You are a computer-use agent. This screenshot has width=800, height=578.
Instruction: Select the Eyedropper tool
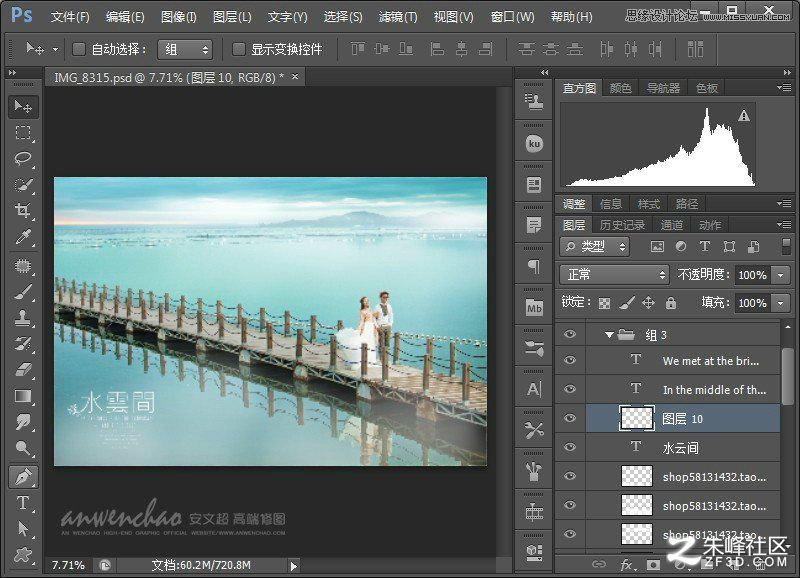[23, 237]
